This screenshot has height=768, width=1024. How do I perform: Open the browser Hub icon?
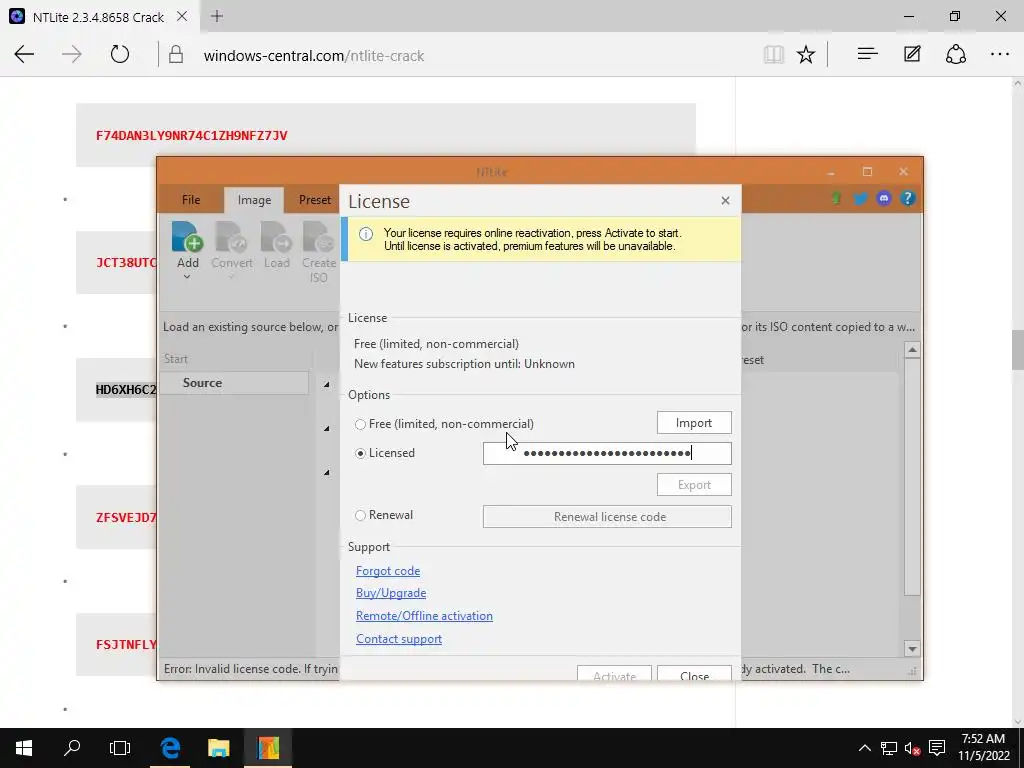[867, 54]
